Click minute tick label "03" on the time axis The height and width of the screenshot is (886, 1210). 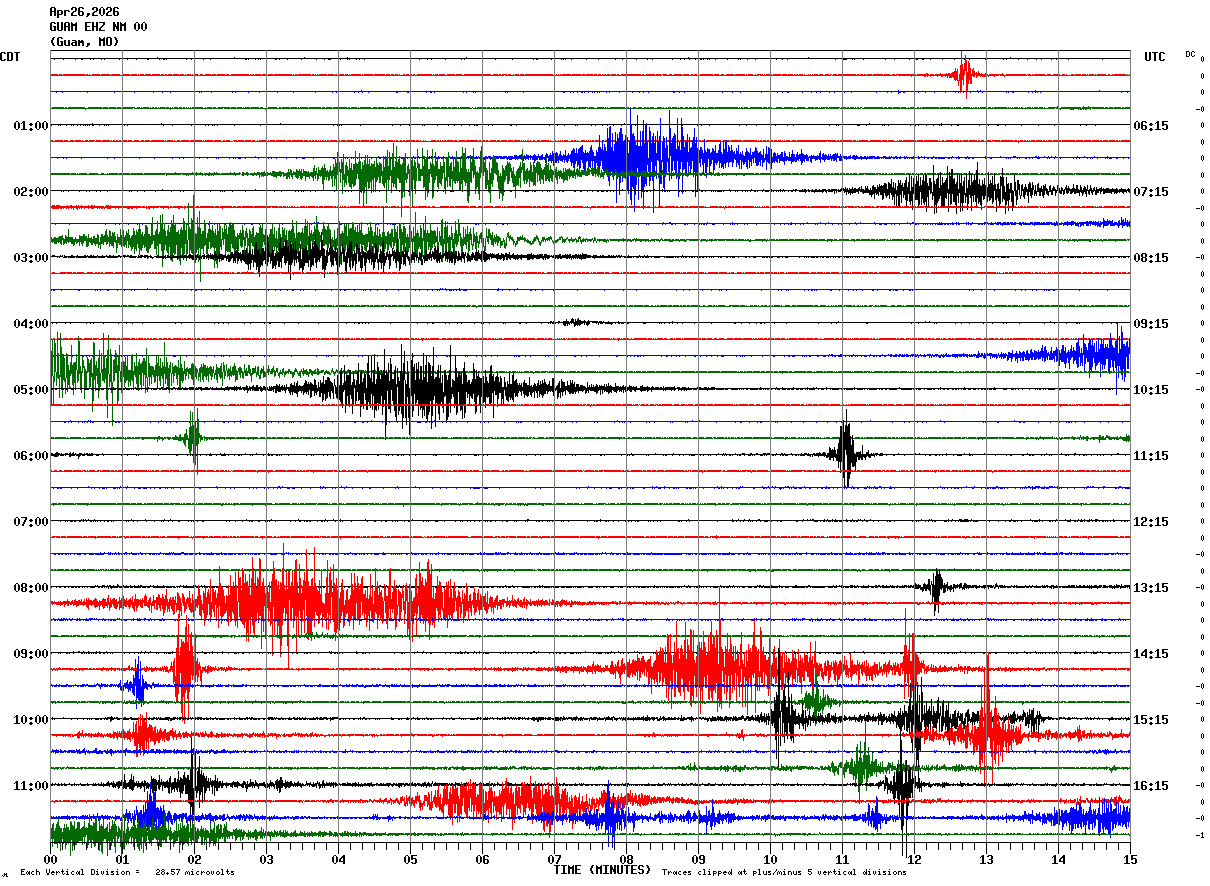coord(266,859)
